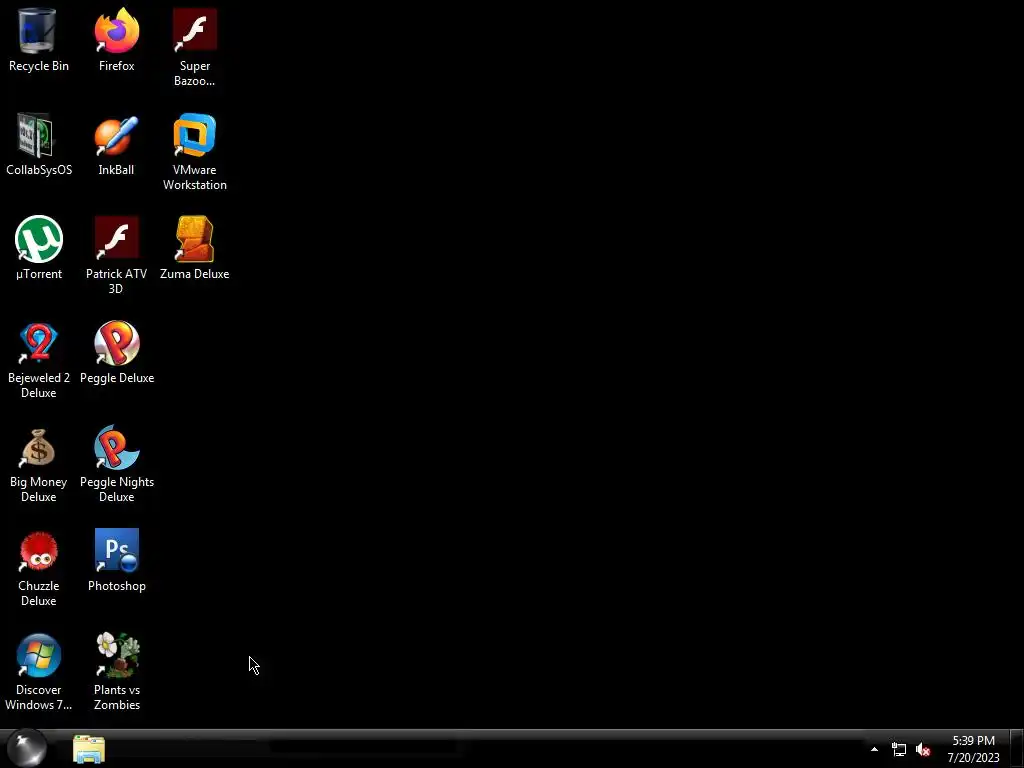Show hidden tray icons arrow
The width and height of the screenshot is (1024, 768).
(x=874, y=749)
